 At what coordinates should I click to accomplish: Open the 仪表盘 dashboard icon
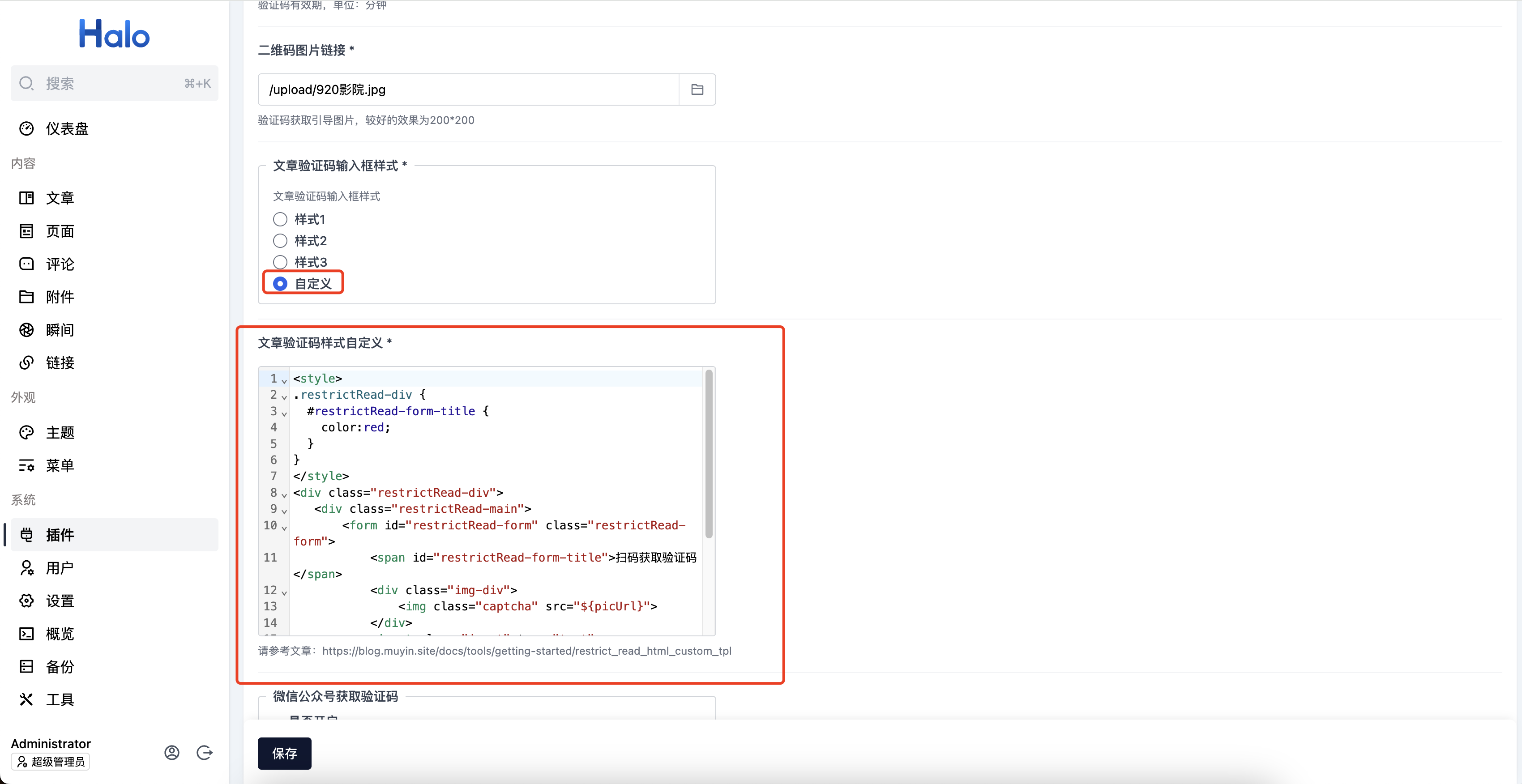tap(26, 129)
